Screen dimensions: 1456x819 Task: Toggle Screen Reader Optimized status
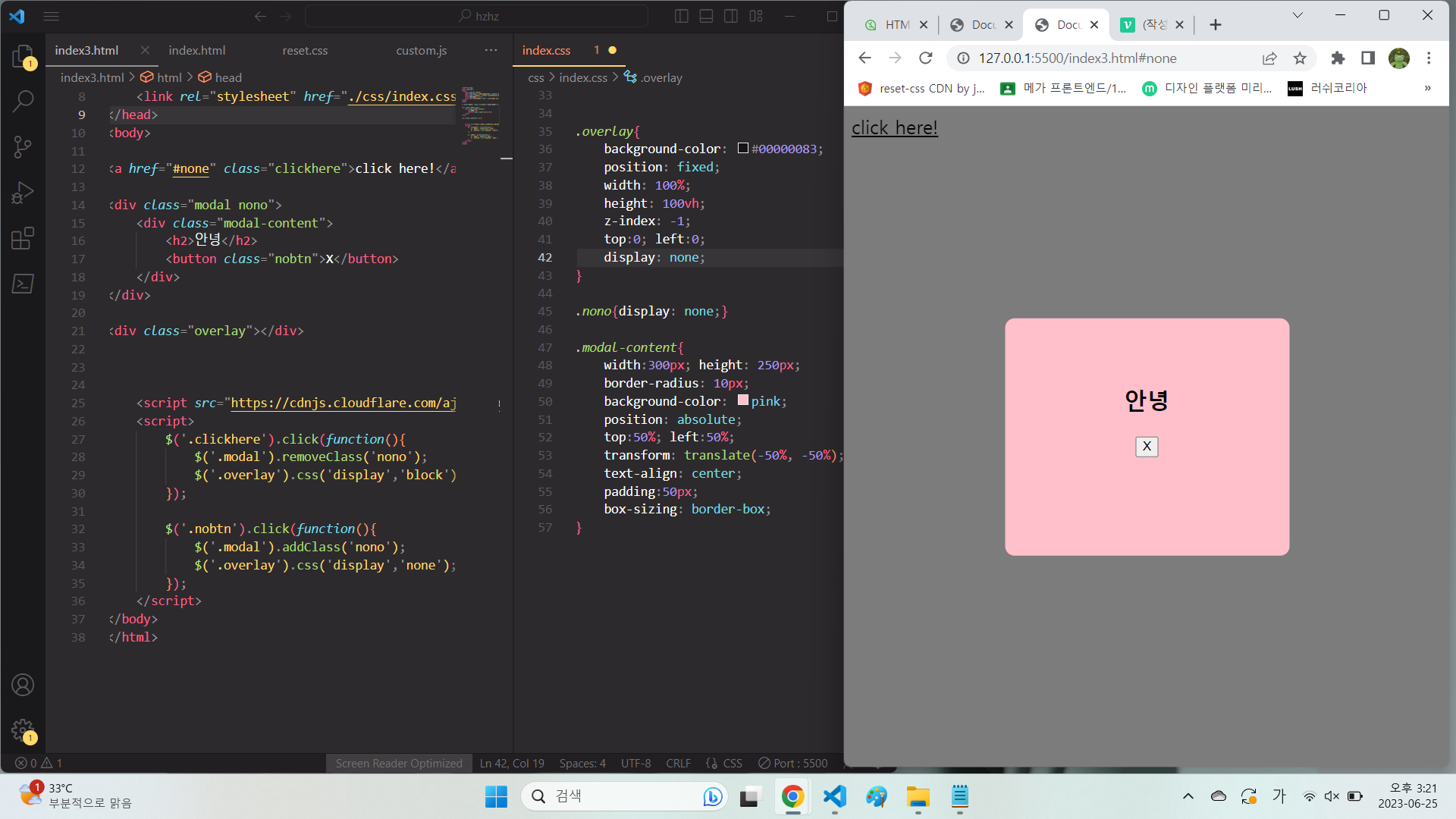click(399, 763)
